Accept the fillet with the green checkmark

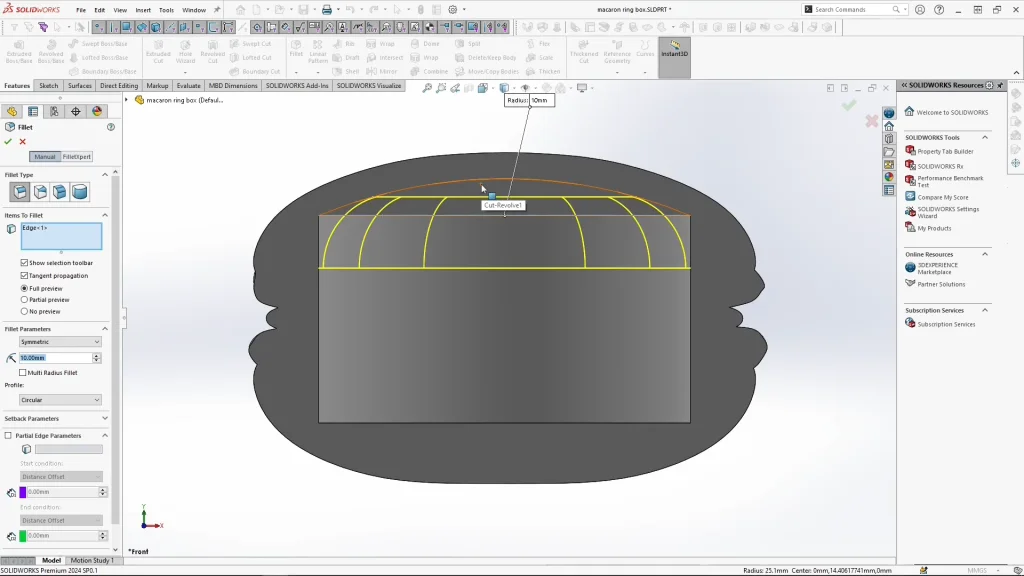pyautogui.click(x=8, y=142)
